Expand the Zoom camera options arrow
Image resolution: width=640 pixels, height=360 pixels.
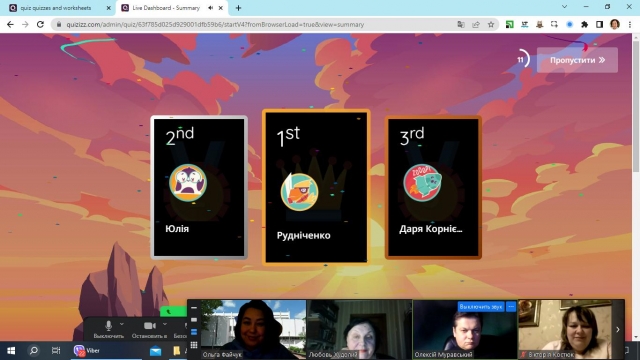coord(165,324)
